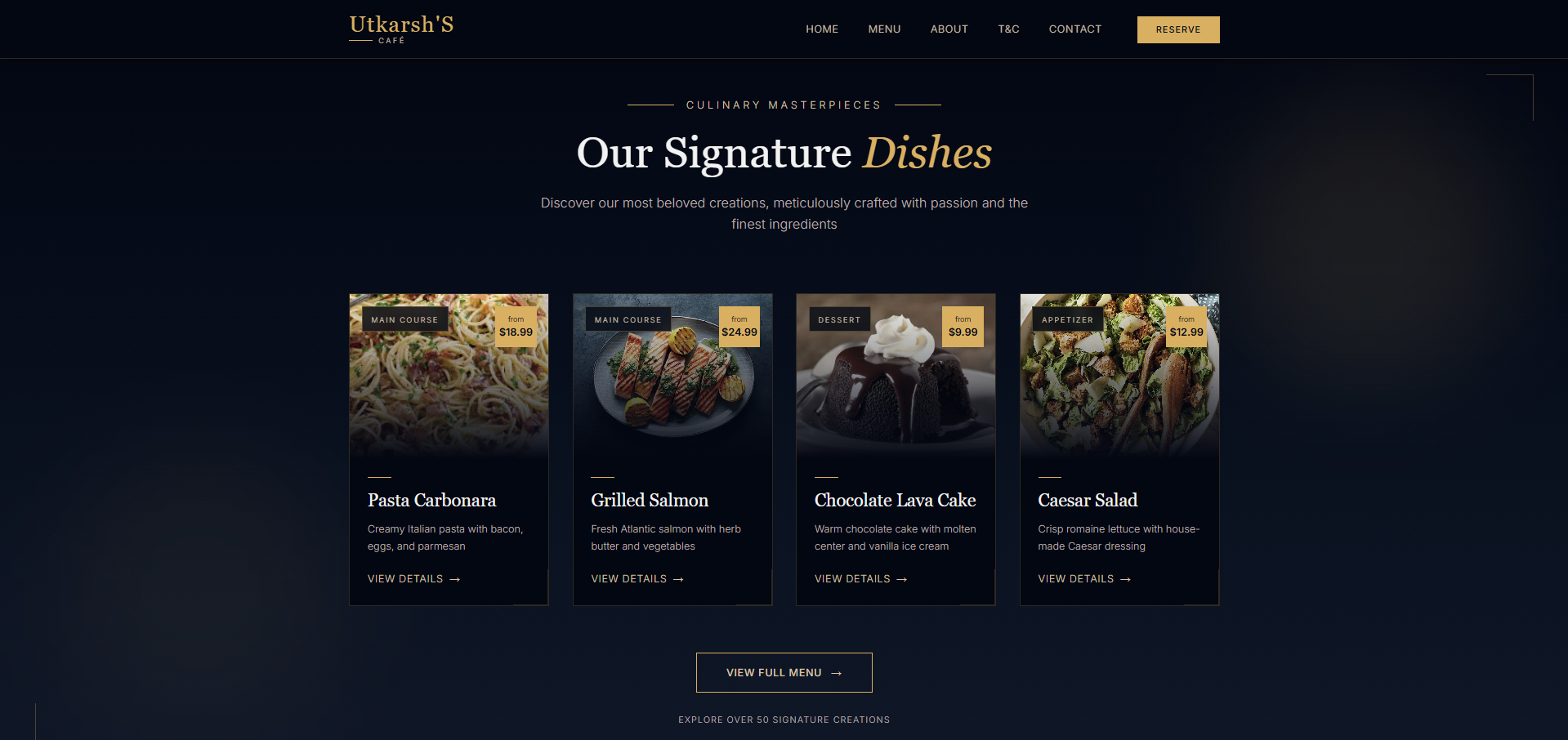1568x740 pixels.
Task: View details for Chocolate Lava Cake
Action: [861, 579]
